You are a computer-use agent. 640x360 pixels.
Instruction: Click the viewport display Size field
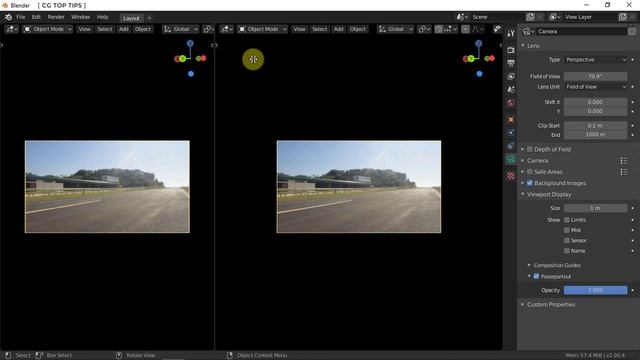pyautogui.click(x=596, y=208)
